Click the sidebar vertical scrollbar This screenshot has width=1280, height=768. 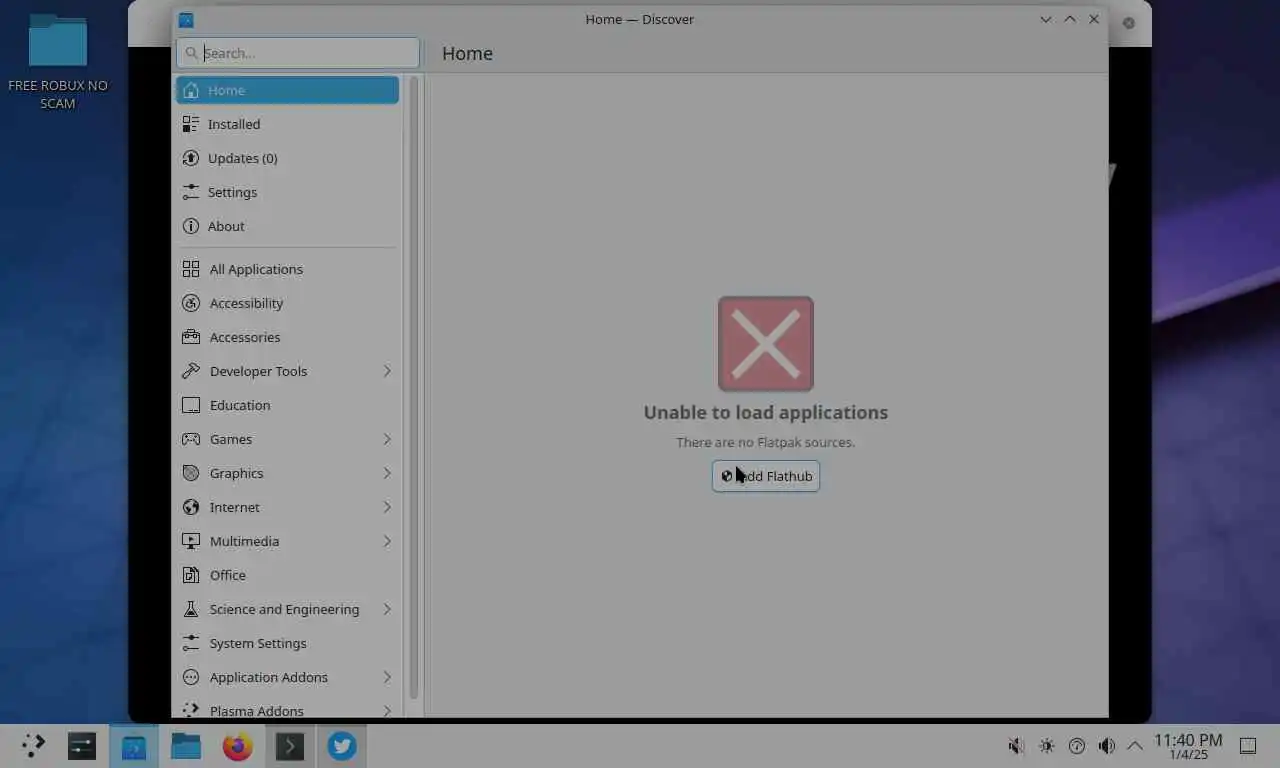[414, 388]
